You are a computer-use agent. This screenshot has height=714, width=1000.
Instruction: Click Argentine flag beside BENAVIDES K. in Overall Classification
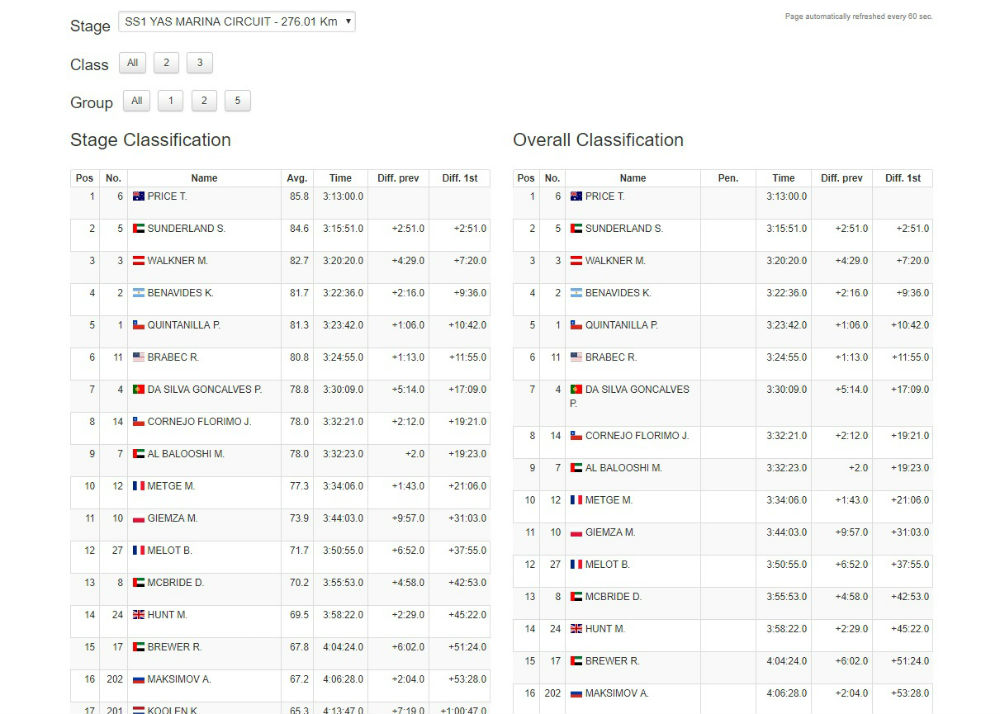tap(576, 293)
